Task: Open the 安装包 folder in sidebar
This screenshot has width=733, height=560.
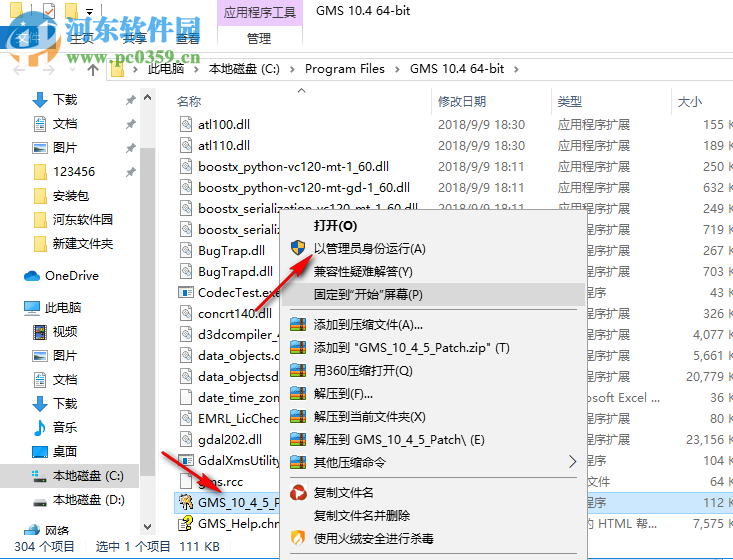Action: [70, 195]
